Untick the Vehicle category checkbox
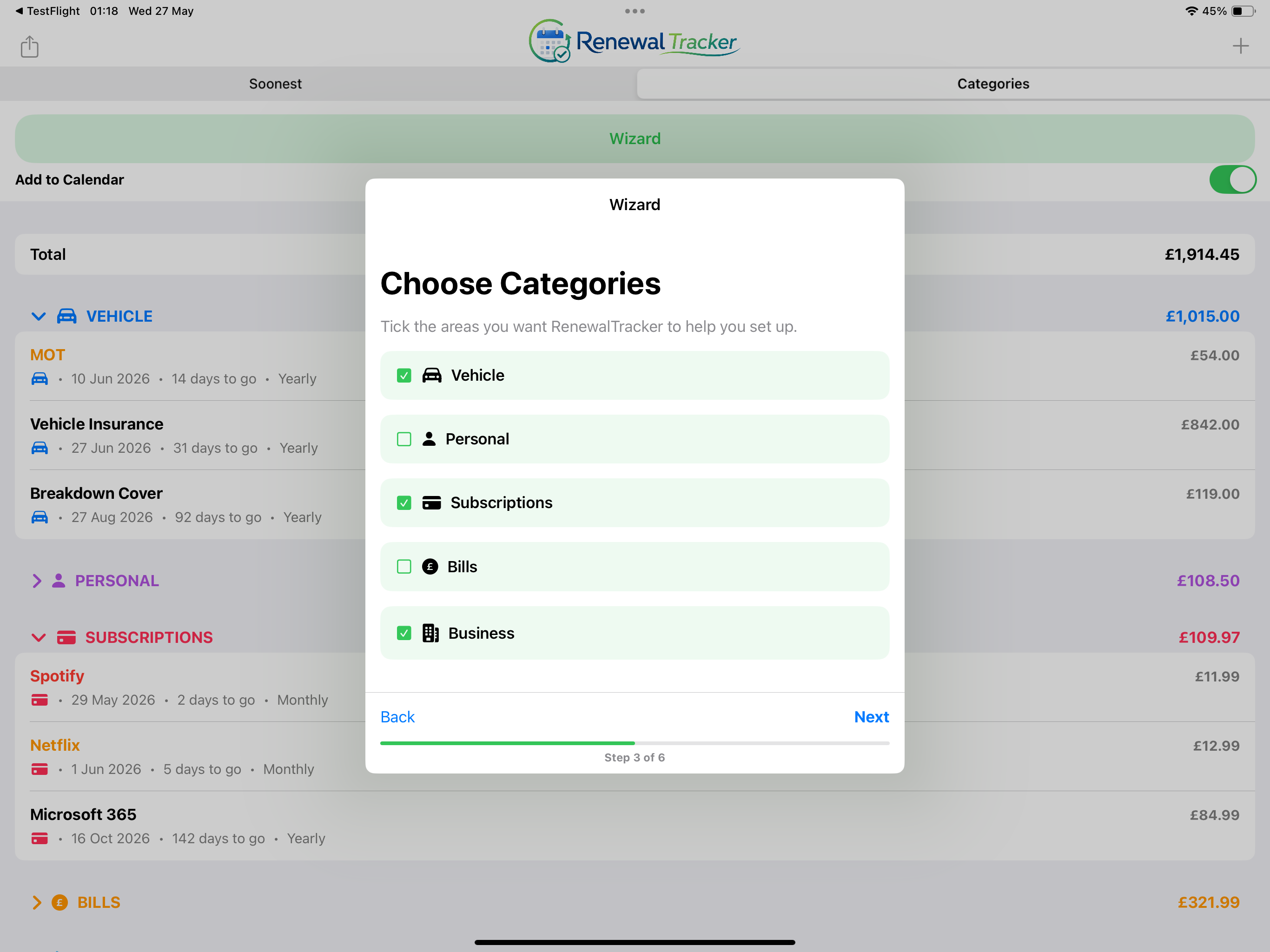Viewport: 1270px width, 952px height. [404, 376]
